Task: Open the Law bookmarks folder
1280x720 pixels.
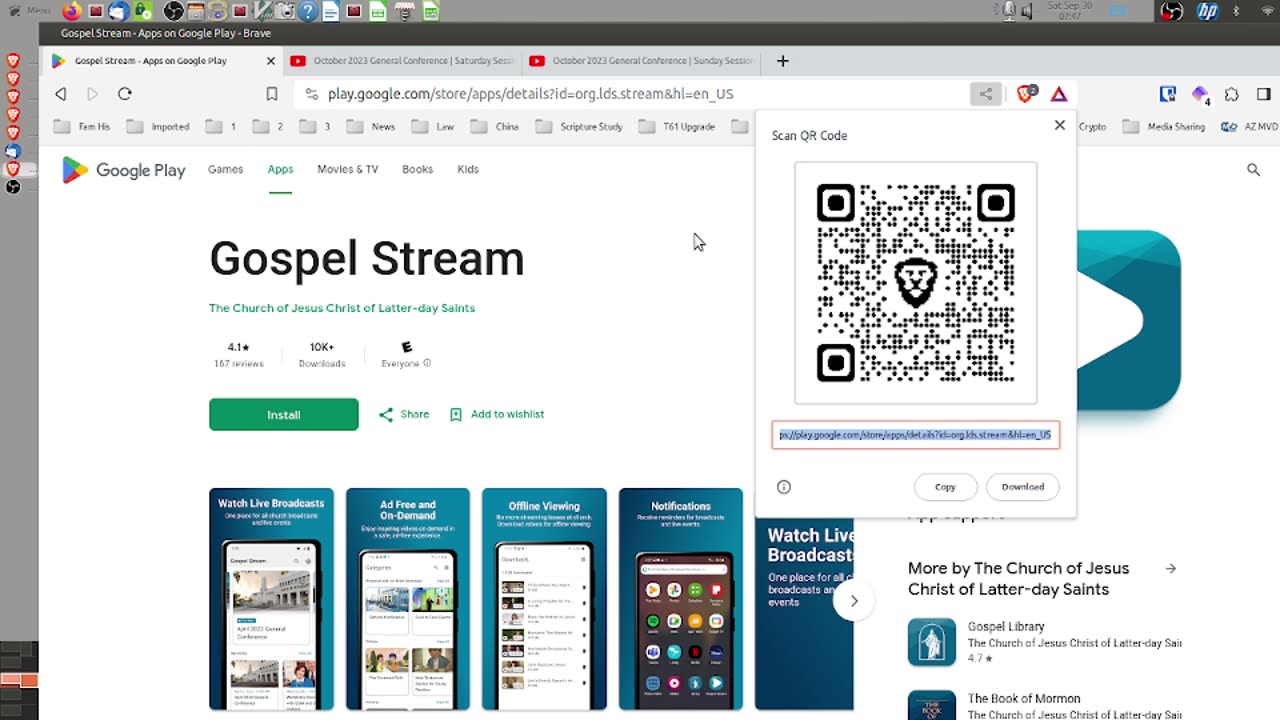Action: click(433, 127)
